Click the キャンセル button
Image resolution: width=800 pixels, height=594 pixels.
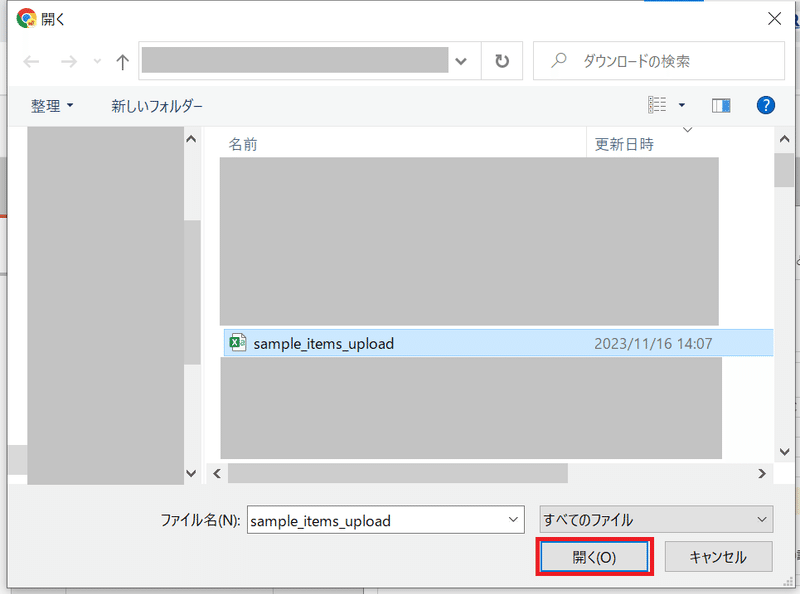point(718,557)
